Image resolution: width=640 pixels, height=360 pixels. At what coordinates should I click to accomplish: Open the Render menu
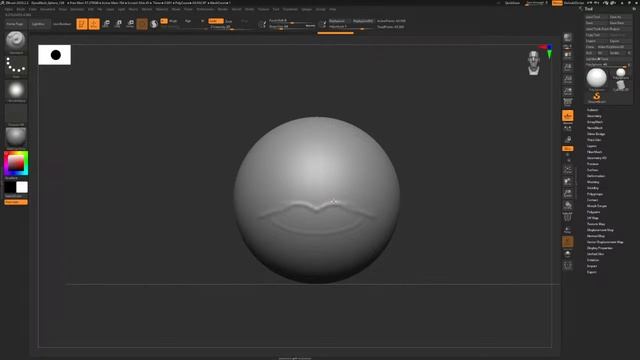pyautogui.click(x=222, y=9)
